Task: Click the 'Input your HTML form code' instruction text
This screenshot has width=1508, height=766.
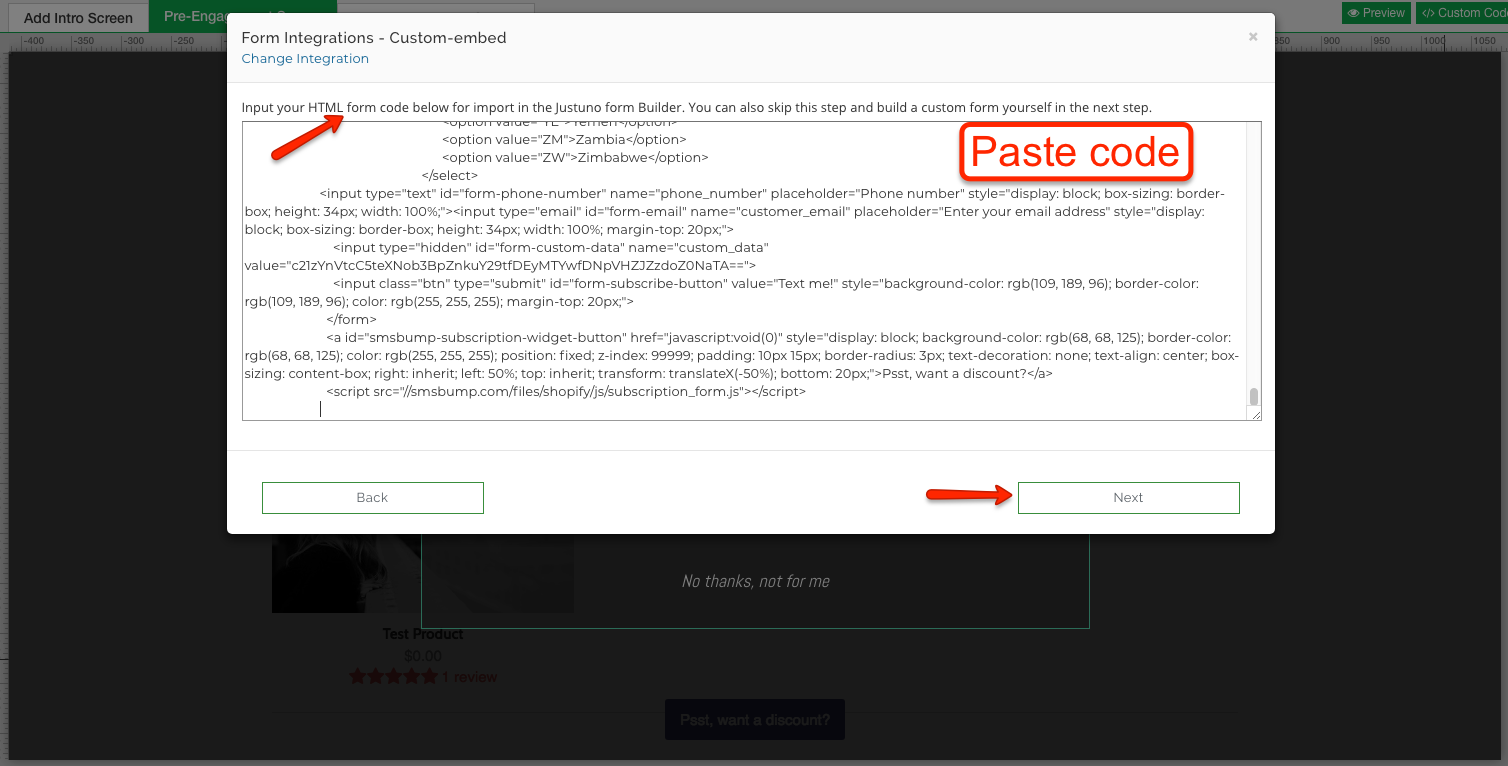Action: pyautogui.click(x=696, y=107)
